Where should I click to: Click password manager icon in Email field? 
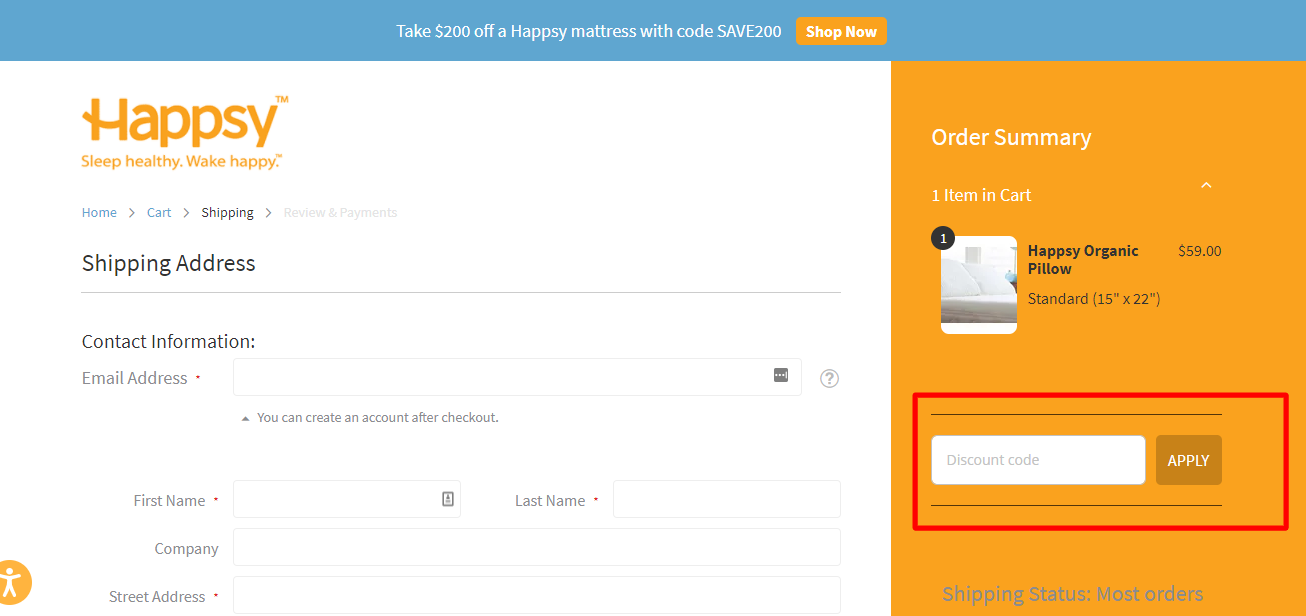tap(781, 375)
